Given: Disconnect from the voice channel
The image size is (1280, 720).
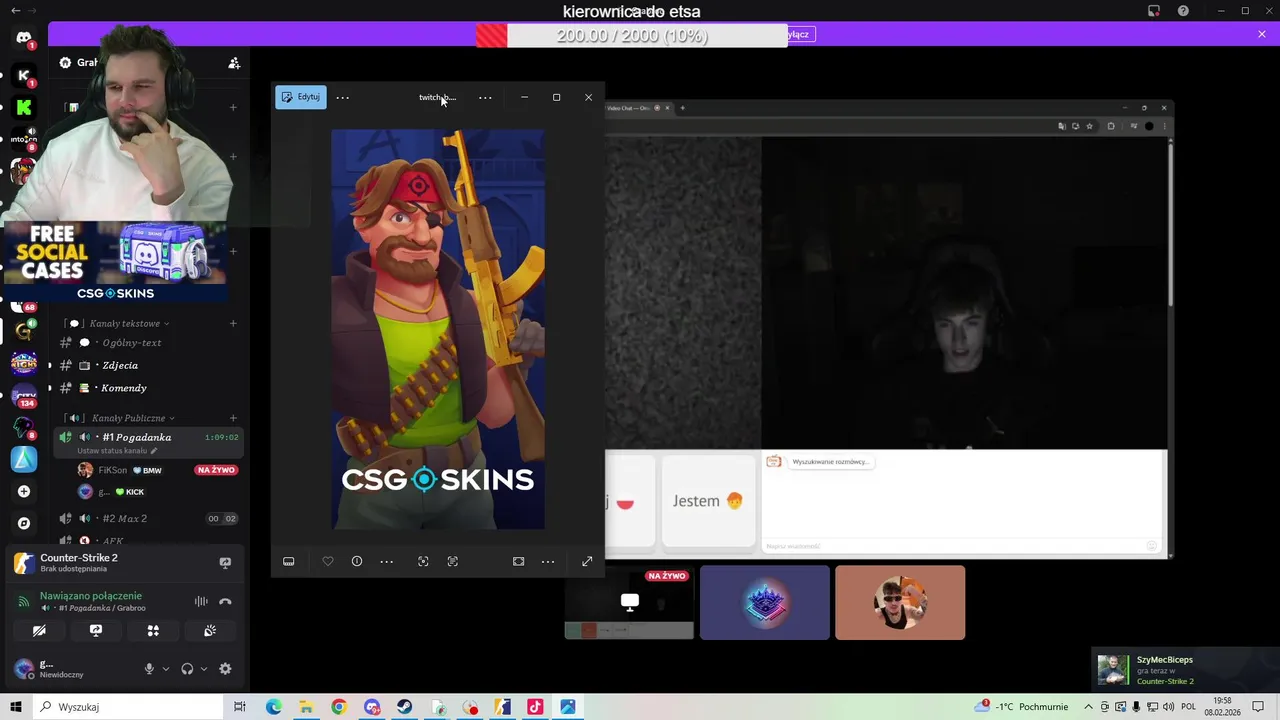Looking at the screenshot, I should click(225, 601).
